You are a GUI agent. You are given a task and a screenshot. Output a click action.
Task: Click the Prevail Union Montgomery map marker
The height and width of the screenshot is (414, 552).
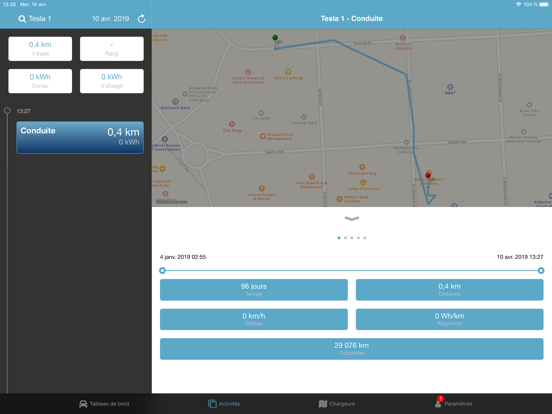pos(263,136)
